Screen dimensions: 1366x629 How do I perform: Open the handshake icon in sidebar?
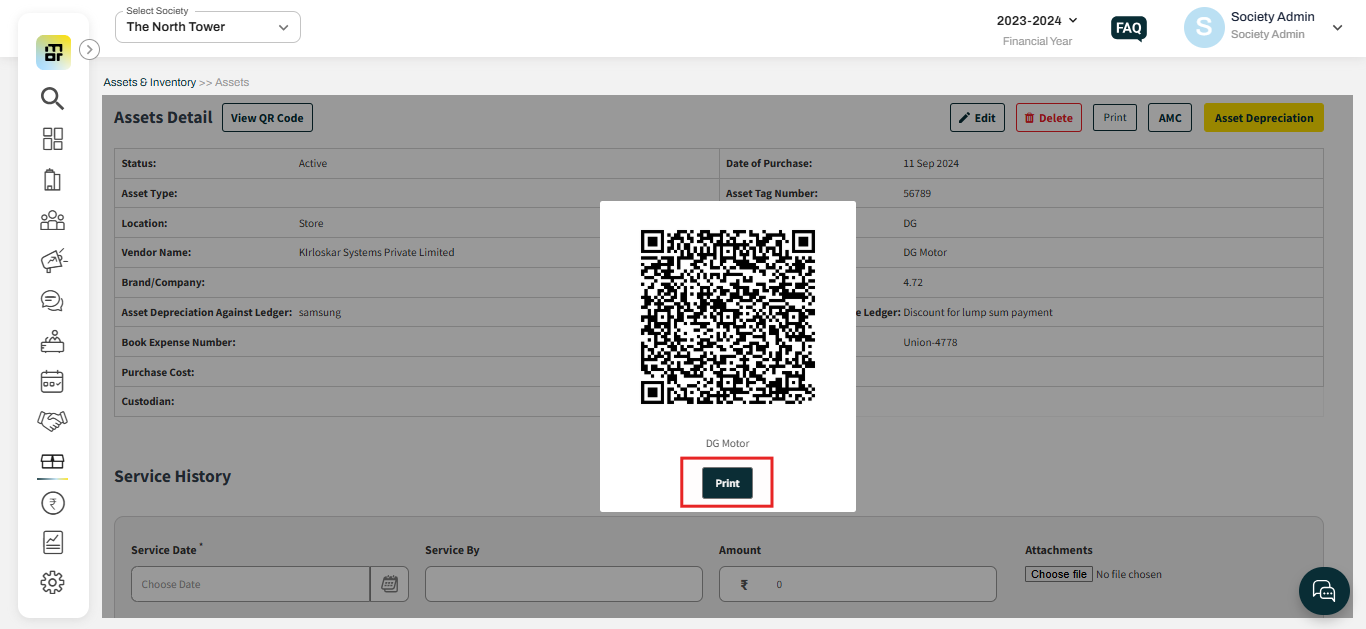point(52,421)
